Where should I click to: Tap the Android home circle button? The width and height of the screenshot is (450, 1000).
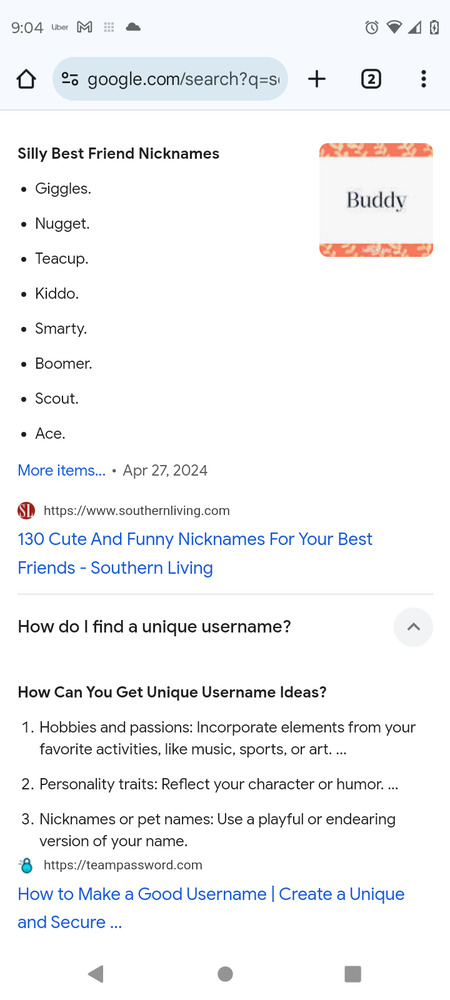point(225,973)
